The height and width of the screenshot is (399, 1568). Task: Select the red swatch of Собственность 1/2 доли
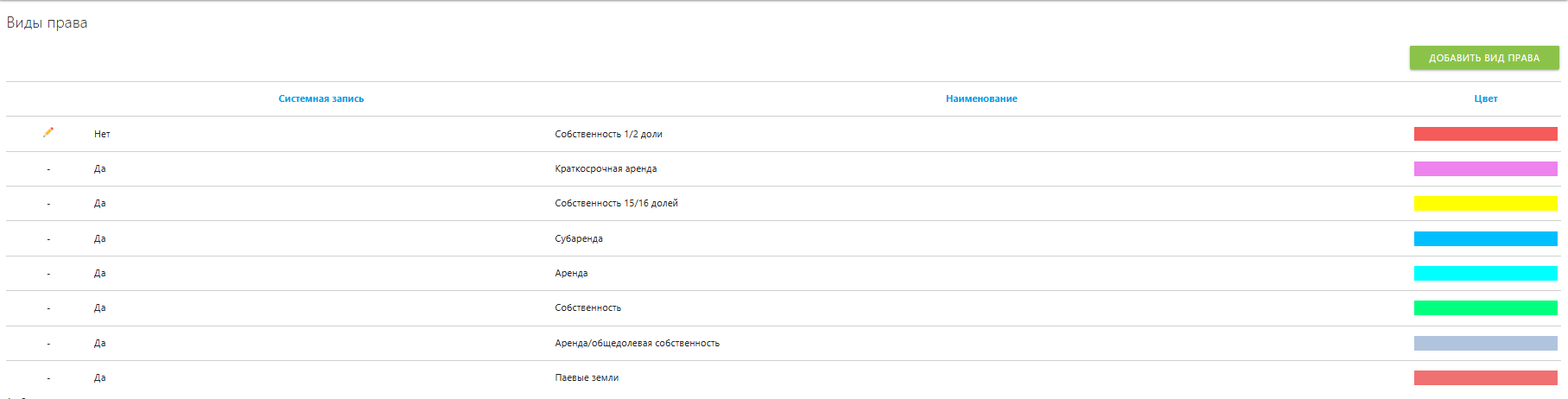[x=1486, y=134]
